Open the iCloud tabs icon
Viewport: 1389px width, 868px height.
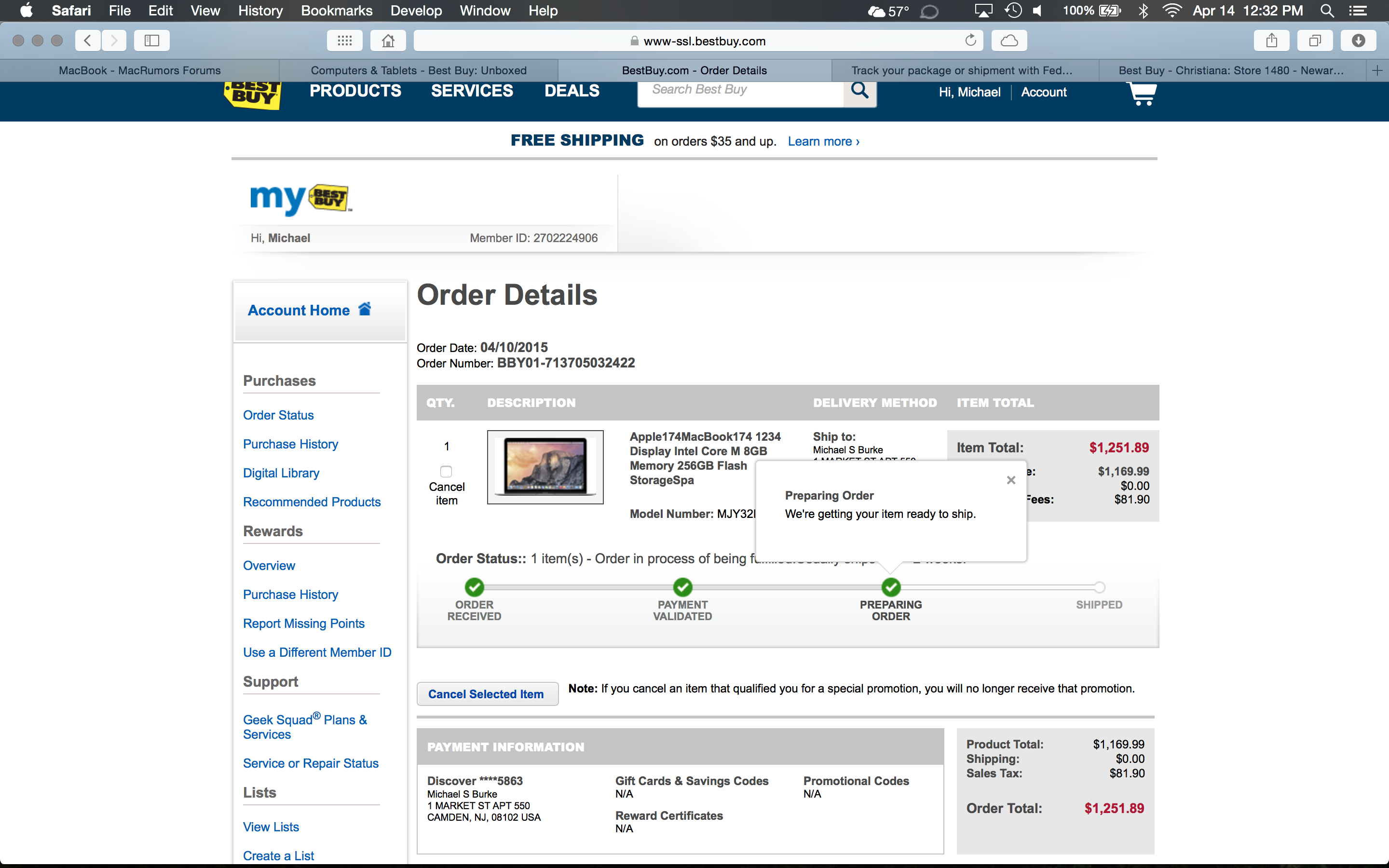[1009, 40]
